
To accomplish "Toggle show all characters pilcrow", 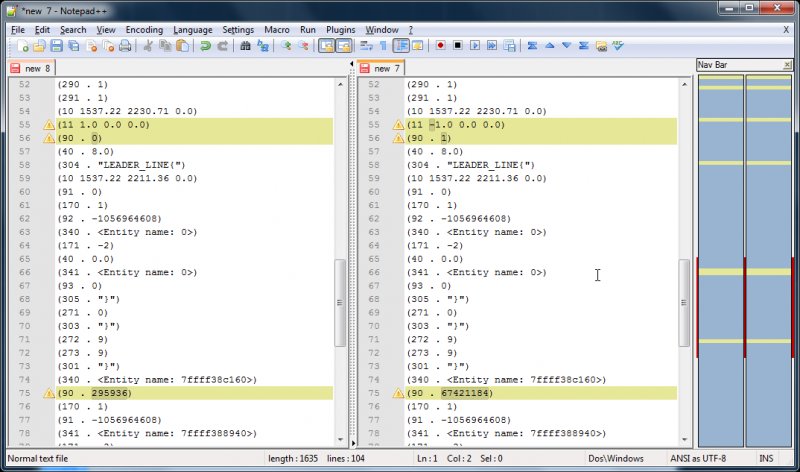I will (383, 46).
